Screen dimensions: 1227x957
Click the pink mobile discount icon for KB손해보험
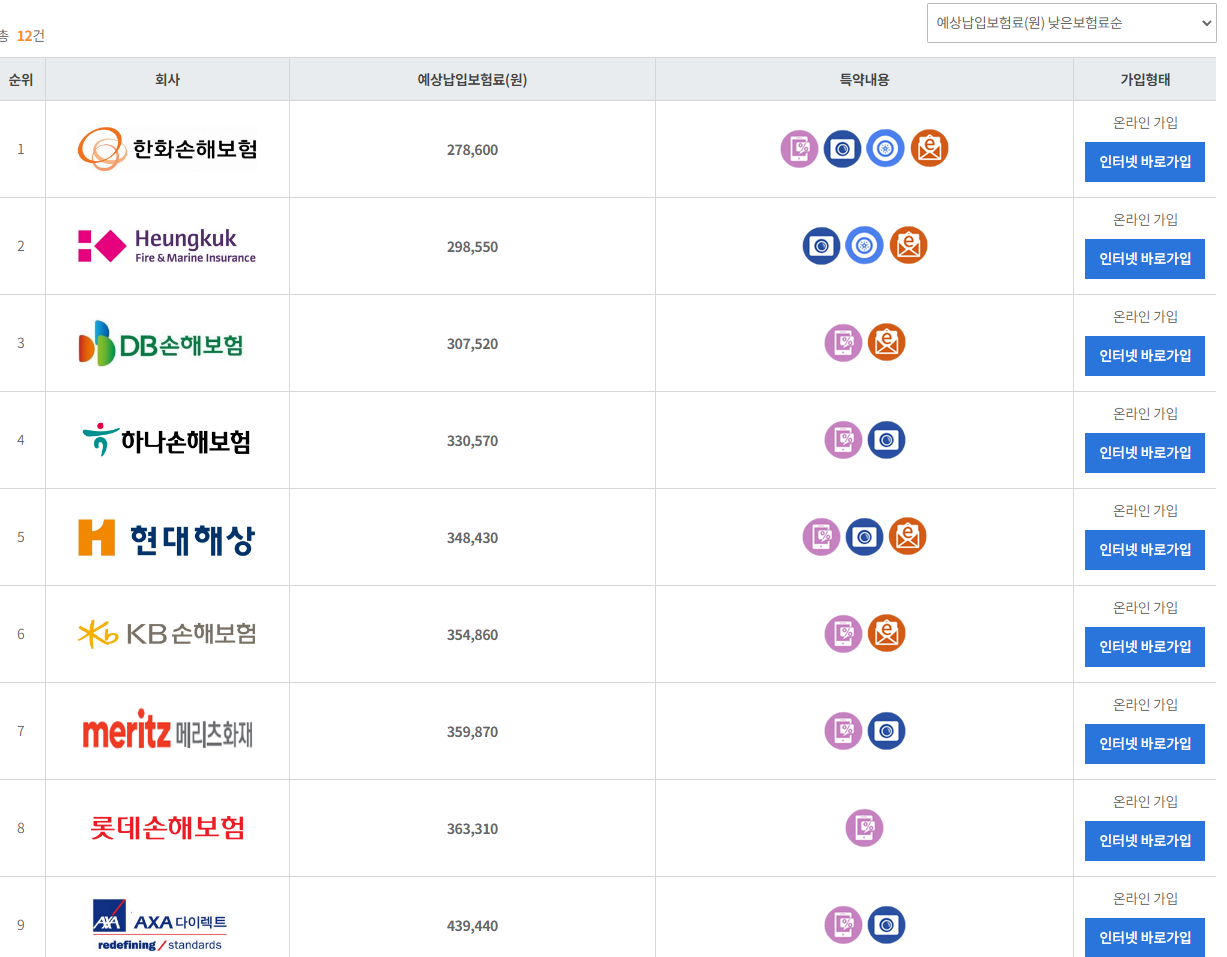[843, 634]
